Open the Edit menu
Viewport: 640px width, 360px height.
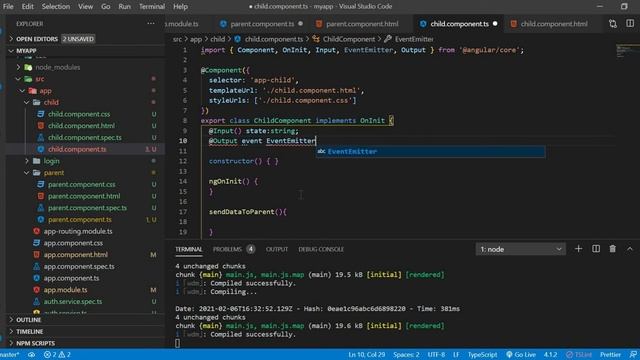[28, 7]
